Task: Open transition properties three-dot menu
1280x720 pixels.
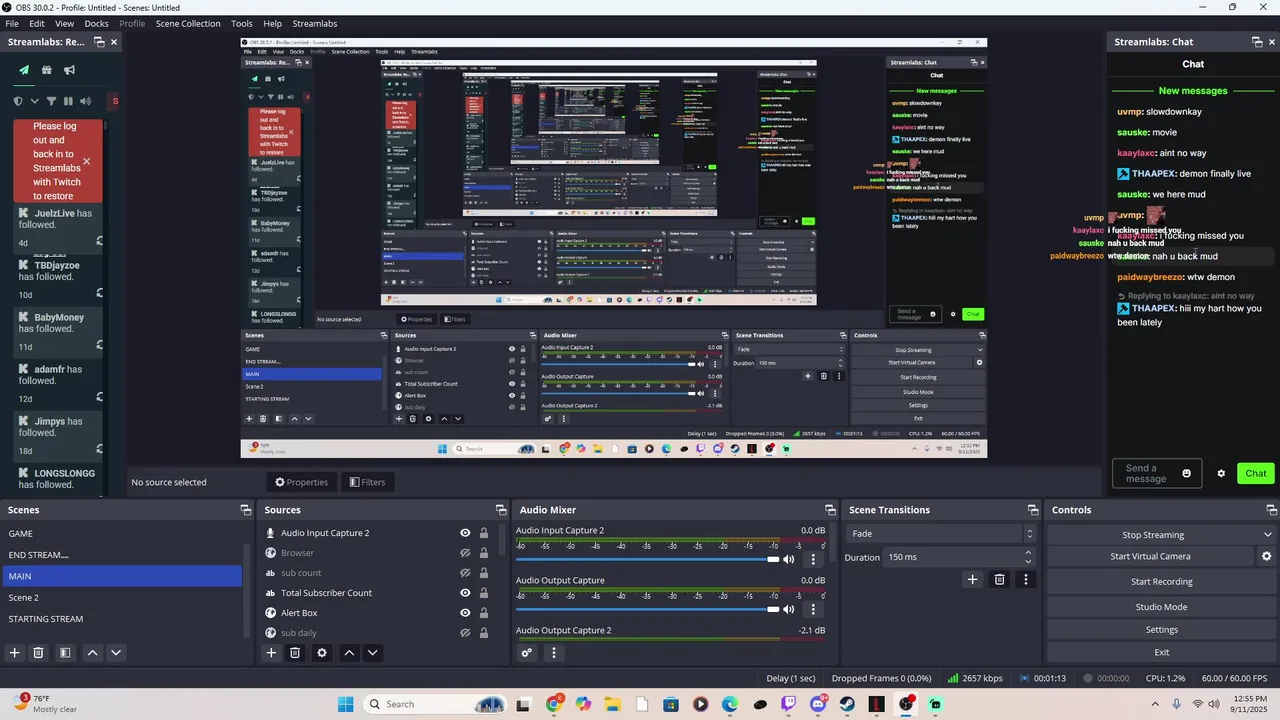Action: tap(1025, 579)
